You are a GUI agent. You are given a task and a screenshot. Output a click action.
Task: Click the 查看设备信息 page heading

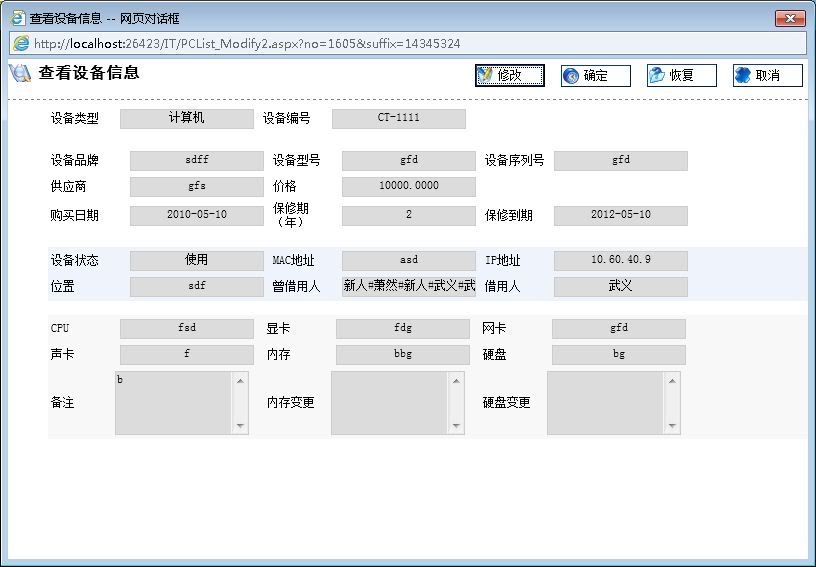click(89, 73)
